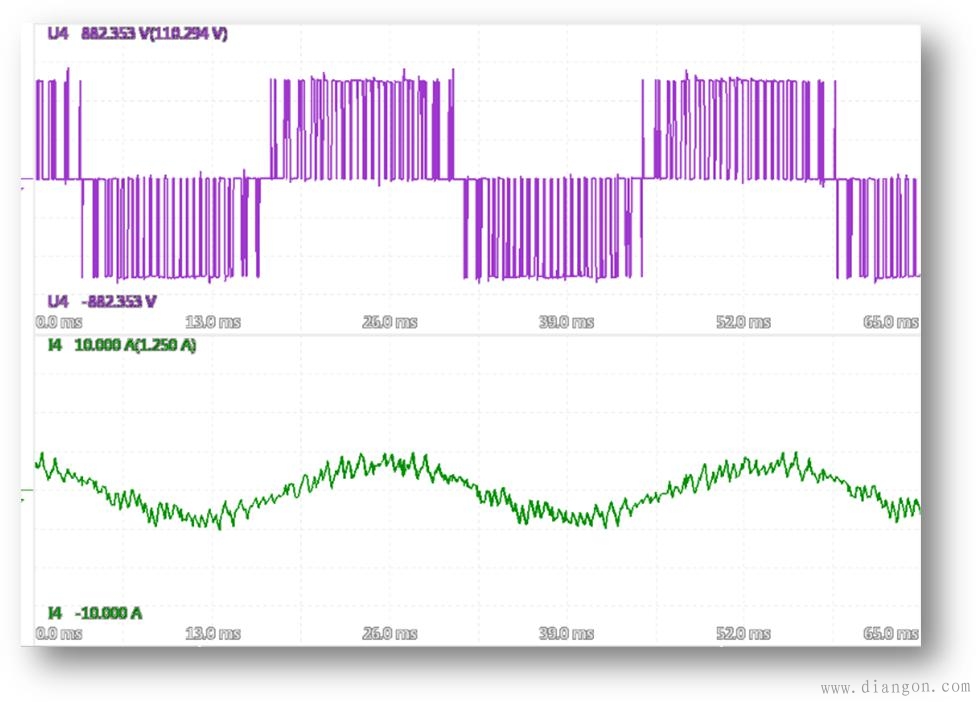
Task: Click the U4 -882.353 V lower scale label
Action: point(103,301)
